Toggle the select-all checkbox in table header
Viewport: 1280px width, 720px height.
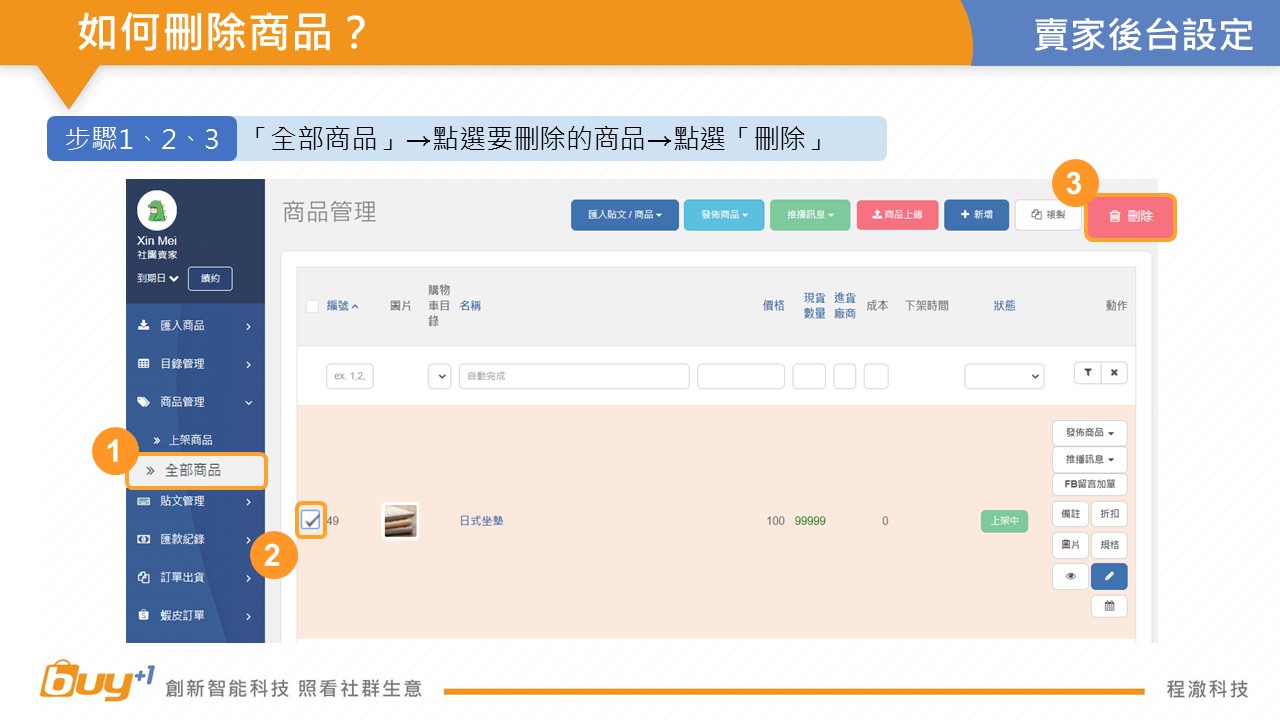click(313, 306)
